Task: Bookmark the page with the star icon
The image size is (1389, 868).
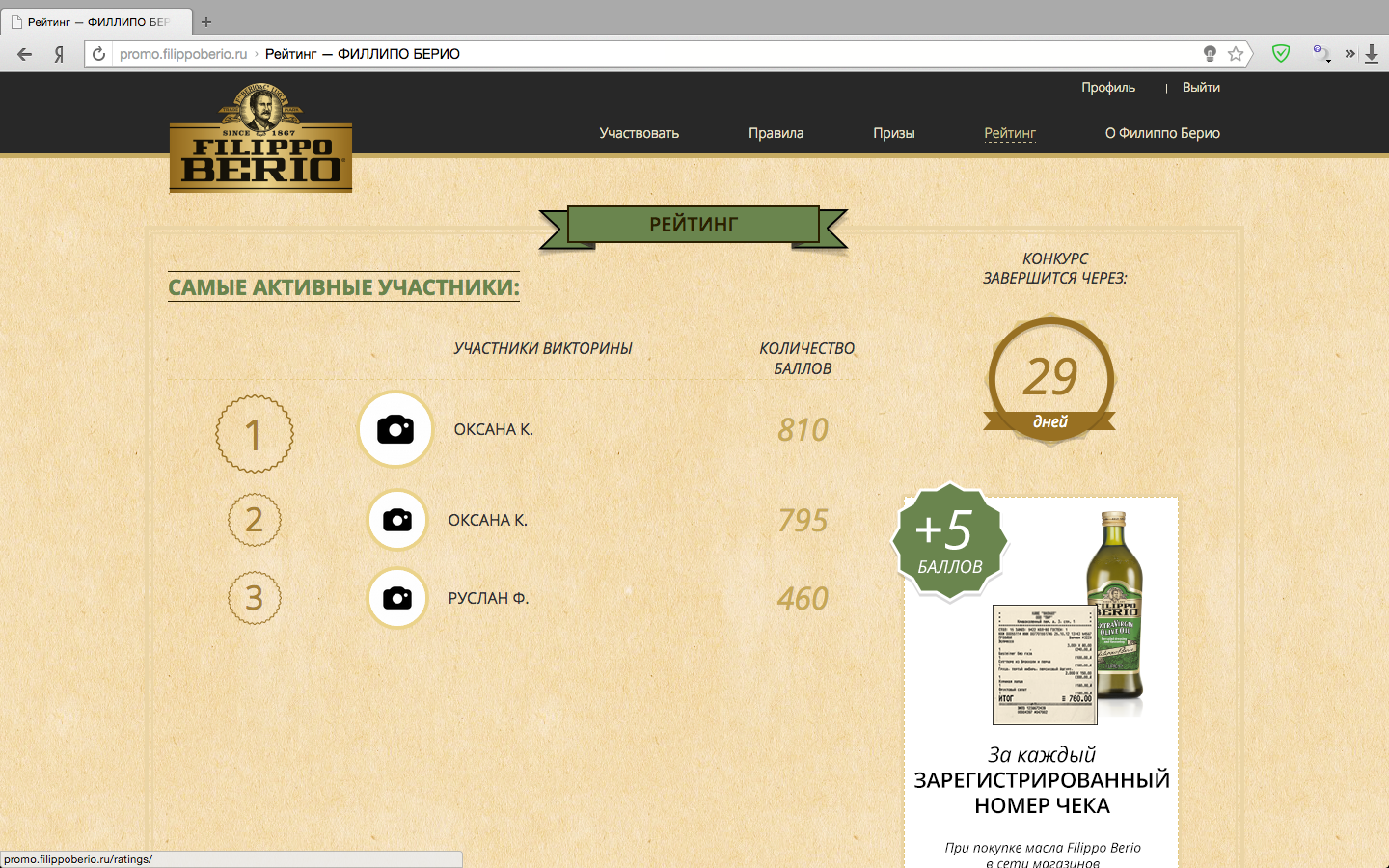Action: [x=1235, y=54]
